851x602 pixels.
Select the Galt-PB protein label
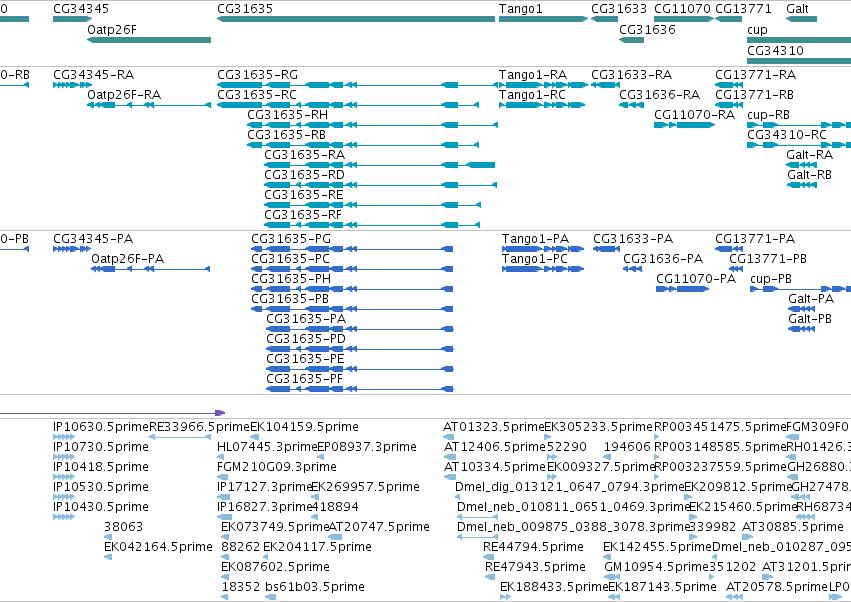pos(810,319)
